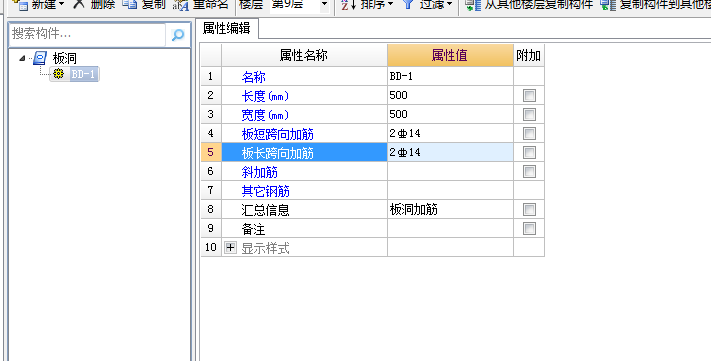Select the 名称 property row

click(304, 76)
